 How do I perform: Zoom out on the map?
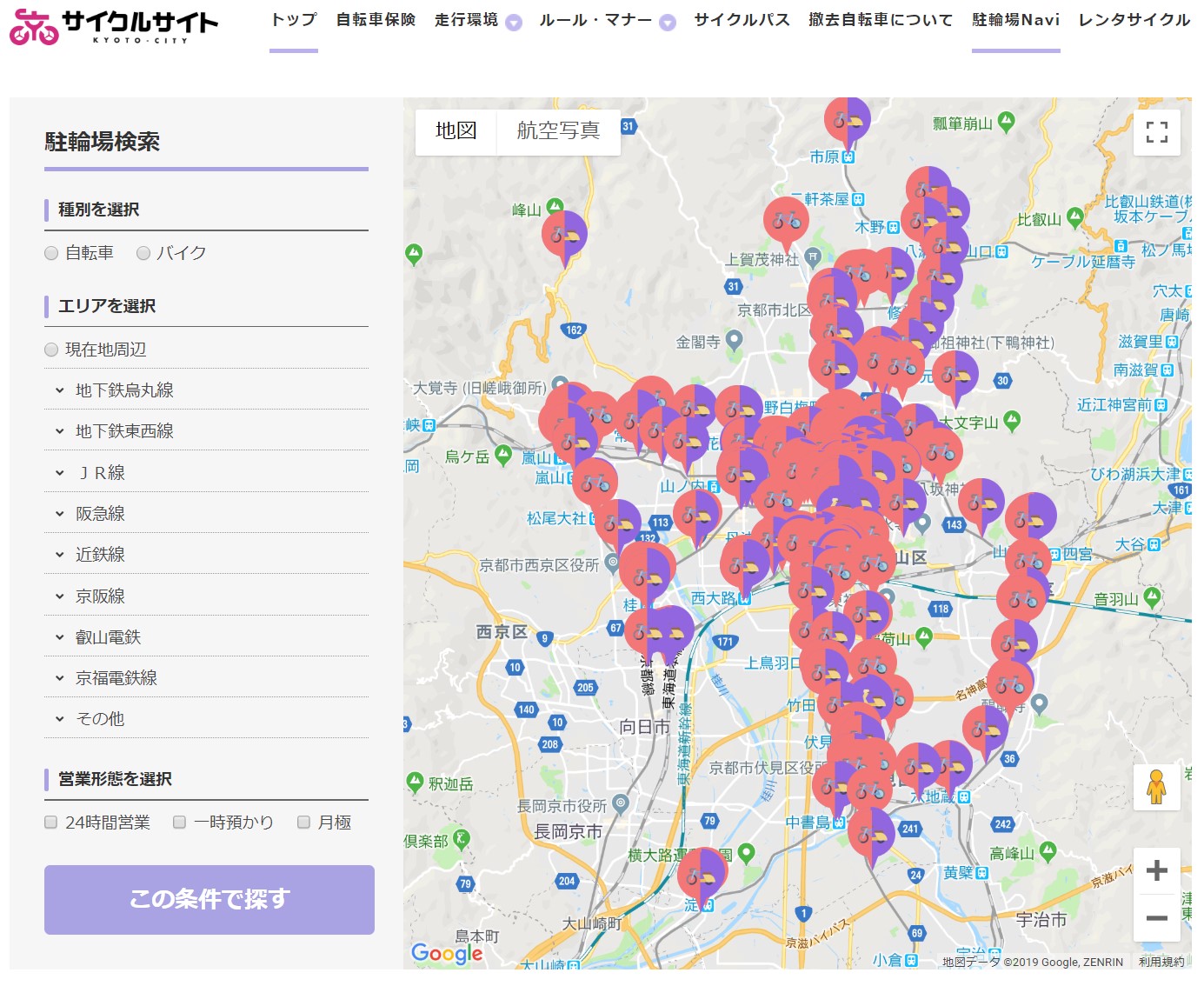[1156, 918]
